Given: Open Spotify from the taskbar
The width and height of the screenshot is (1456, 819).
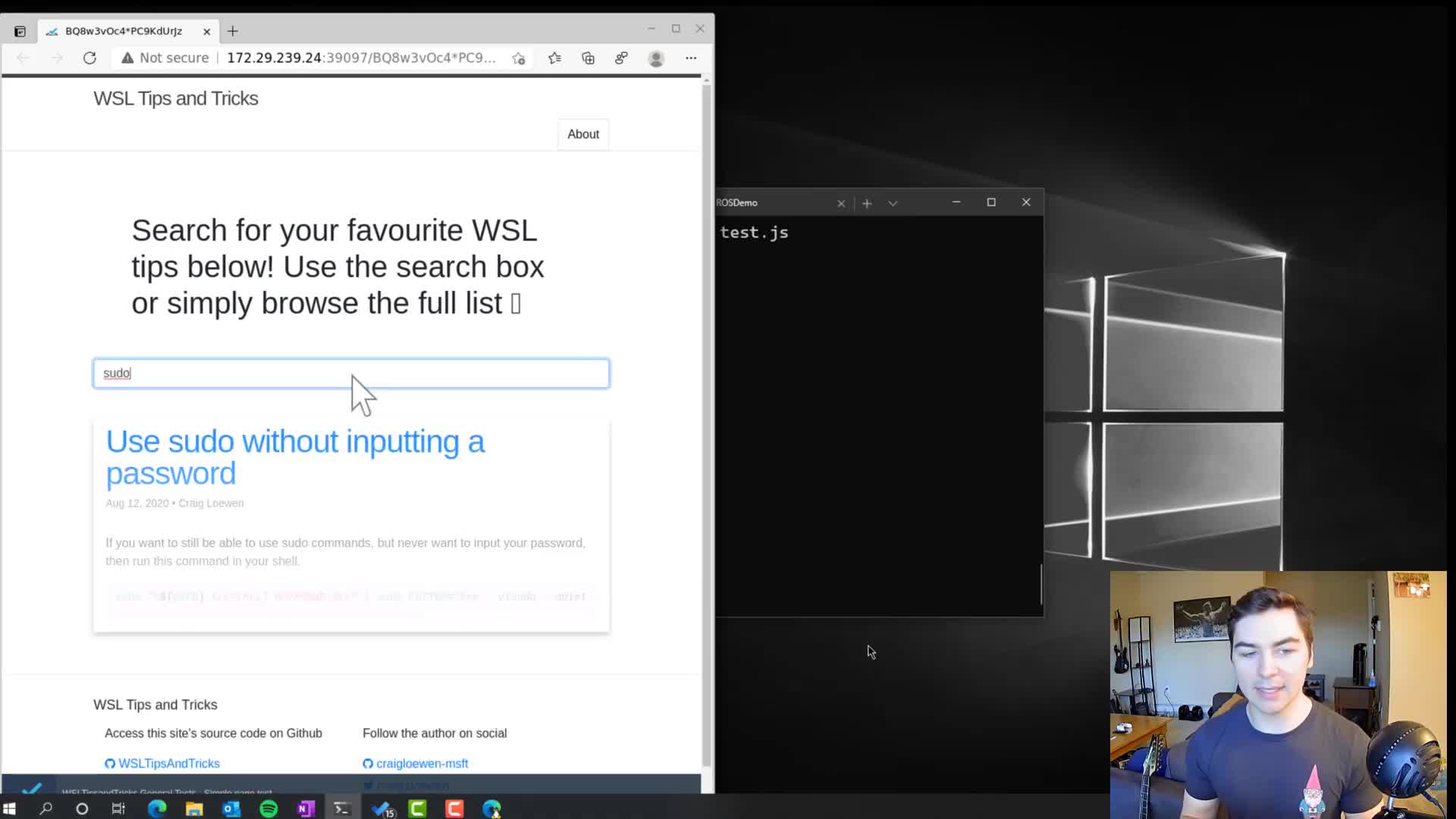Looking at the screenshot, I should 267,808.
